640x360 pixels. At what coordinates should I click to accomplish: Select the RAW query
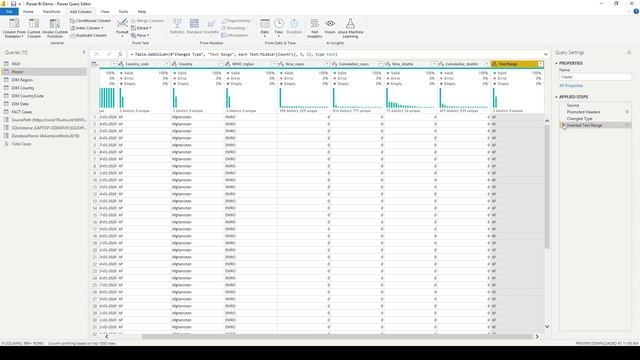(44, 64)
